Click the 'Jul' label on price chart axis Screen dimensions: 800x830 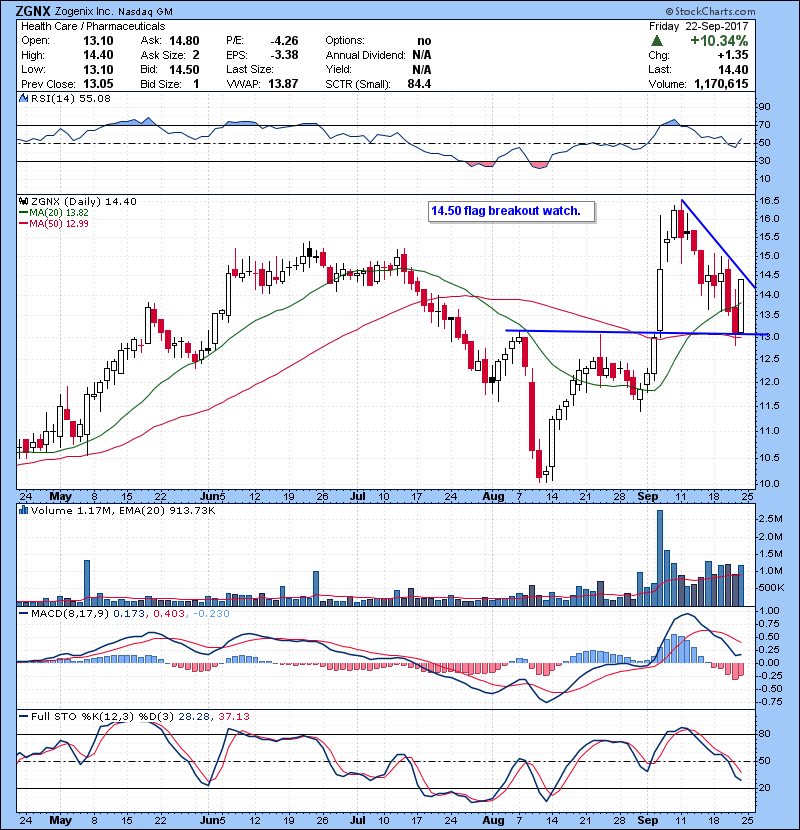click(x=358, y=497)
